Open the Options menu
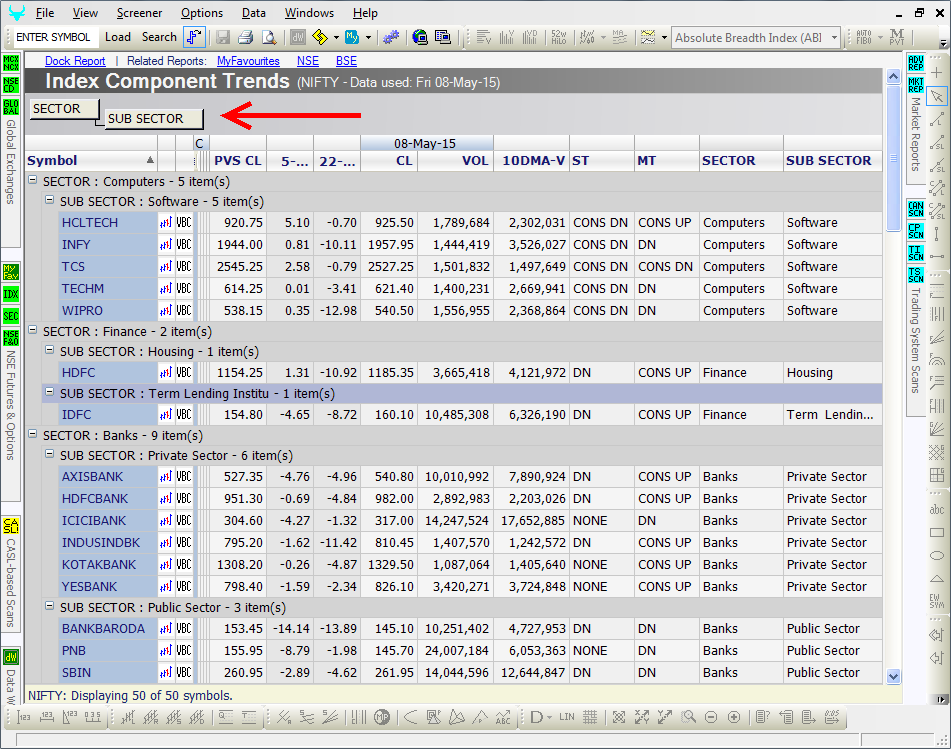Image resolution: width=951 pixels, height=749 pixels. (202, 13)
